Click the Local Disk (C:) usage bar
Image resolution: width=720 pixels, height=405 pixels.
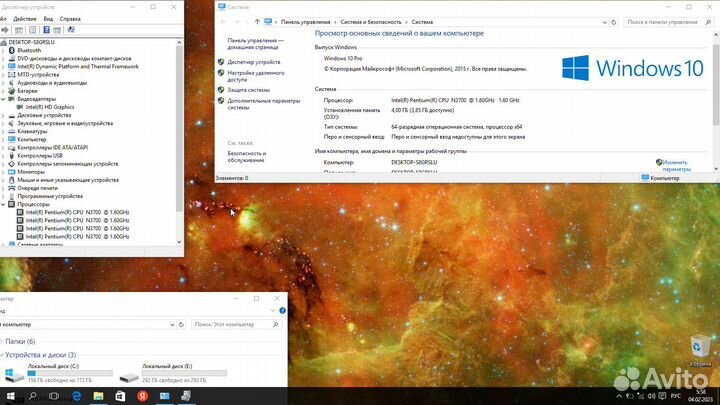[70, 373]
